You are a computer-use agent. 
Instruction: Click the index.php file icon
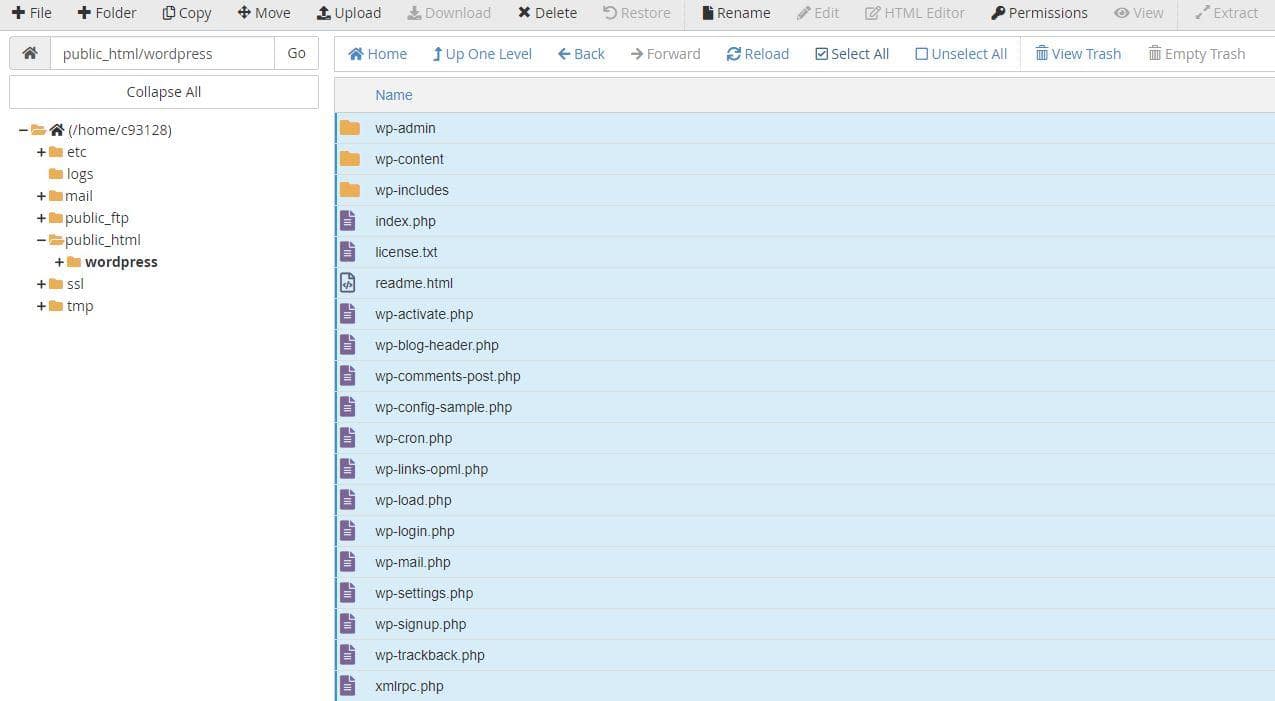348,221
